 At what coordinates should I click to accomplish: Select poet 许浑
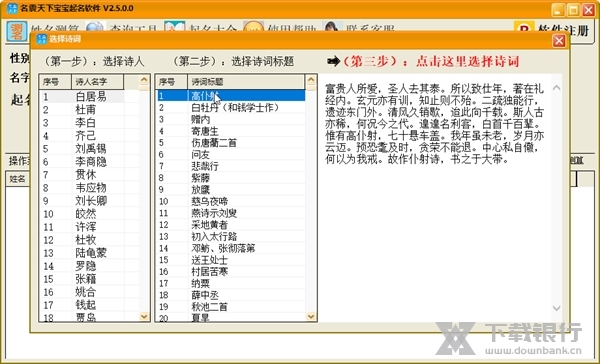pos(85,227)
